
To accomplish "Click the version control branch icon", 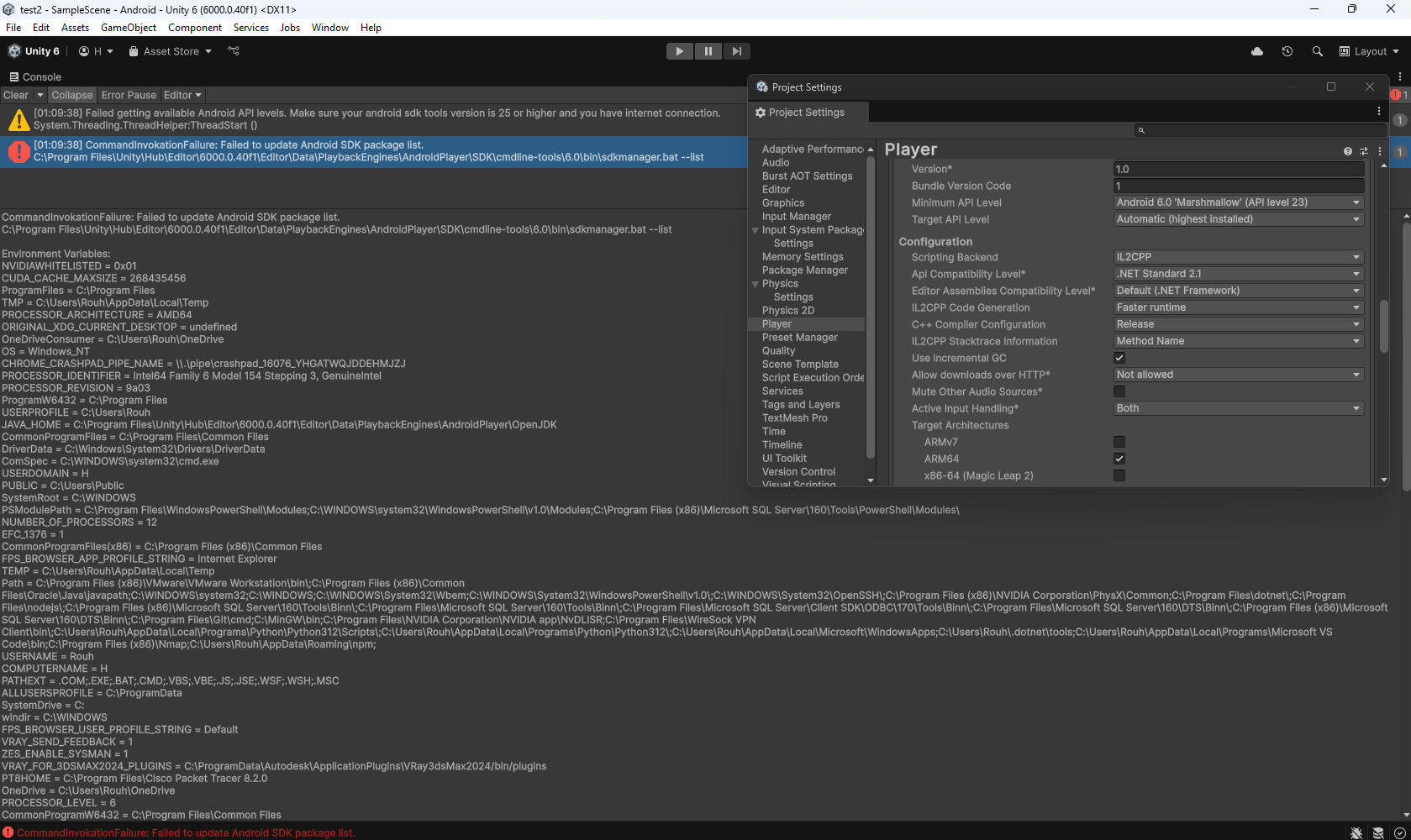I will coord(234,51).
